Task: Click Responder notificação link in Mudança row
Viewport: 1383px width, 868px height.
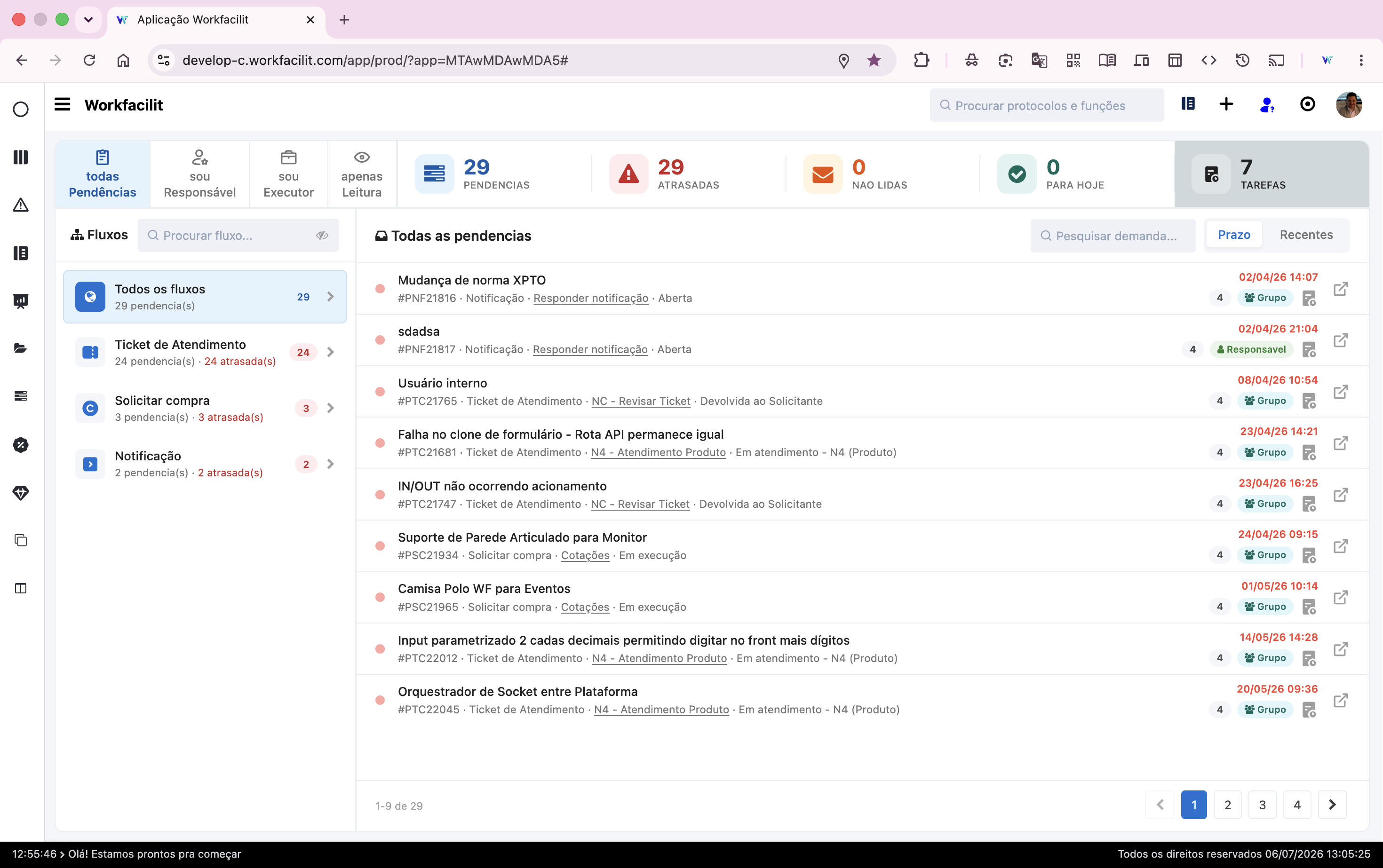Action: point(590,298)
